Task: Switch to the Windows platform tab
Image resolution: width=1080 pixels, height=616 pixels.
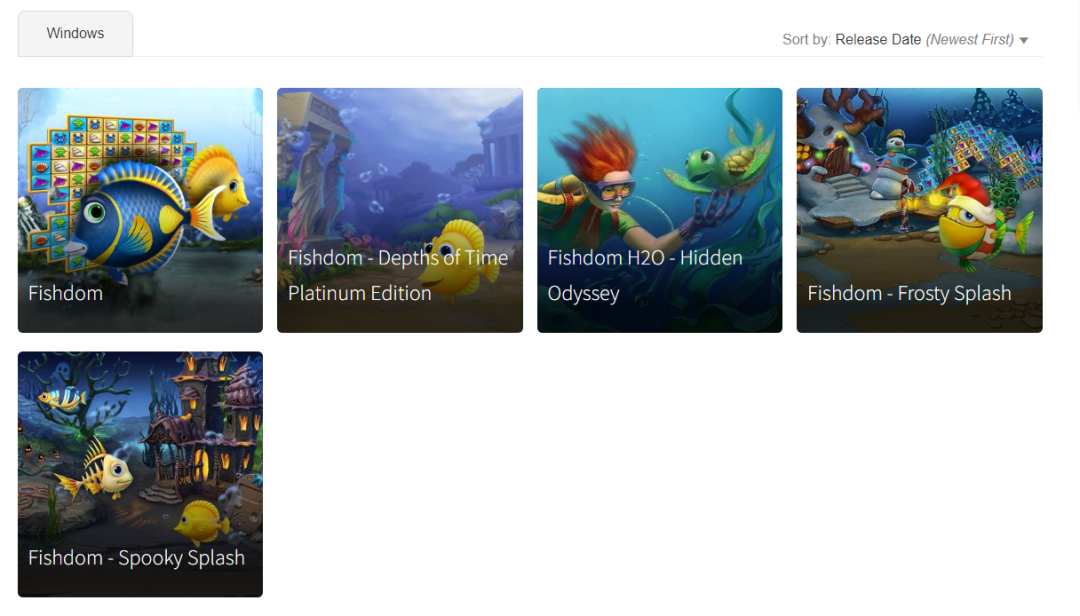Action: [75, 33]
